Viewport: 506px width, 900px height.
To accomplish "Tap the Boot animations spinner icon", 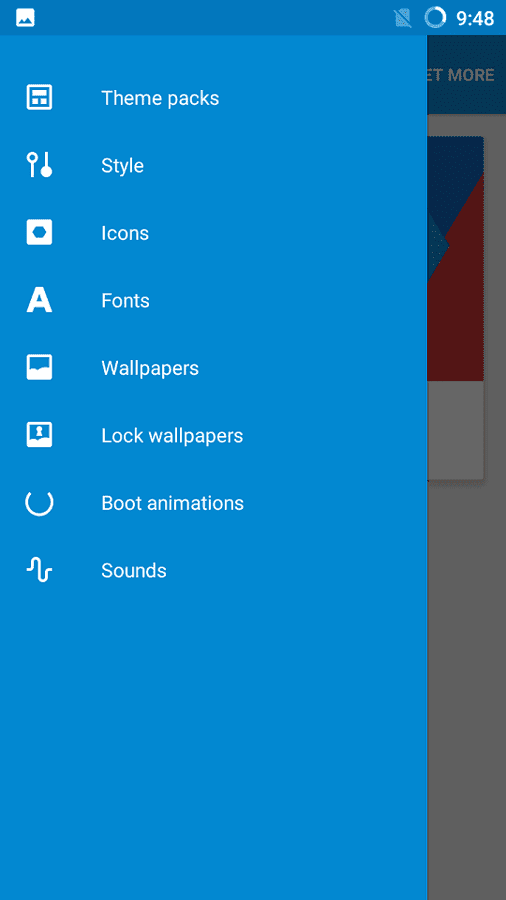I will [x=39, y=503].
